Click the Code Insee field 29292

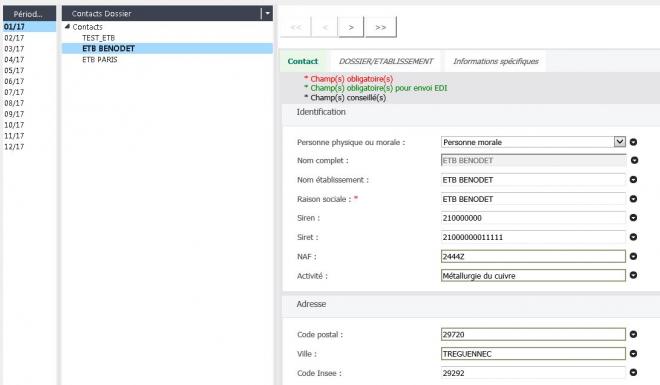533,373
